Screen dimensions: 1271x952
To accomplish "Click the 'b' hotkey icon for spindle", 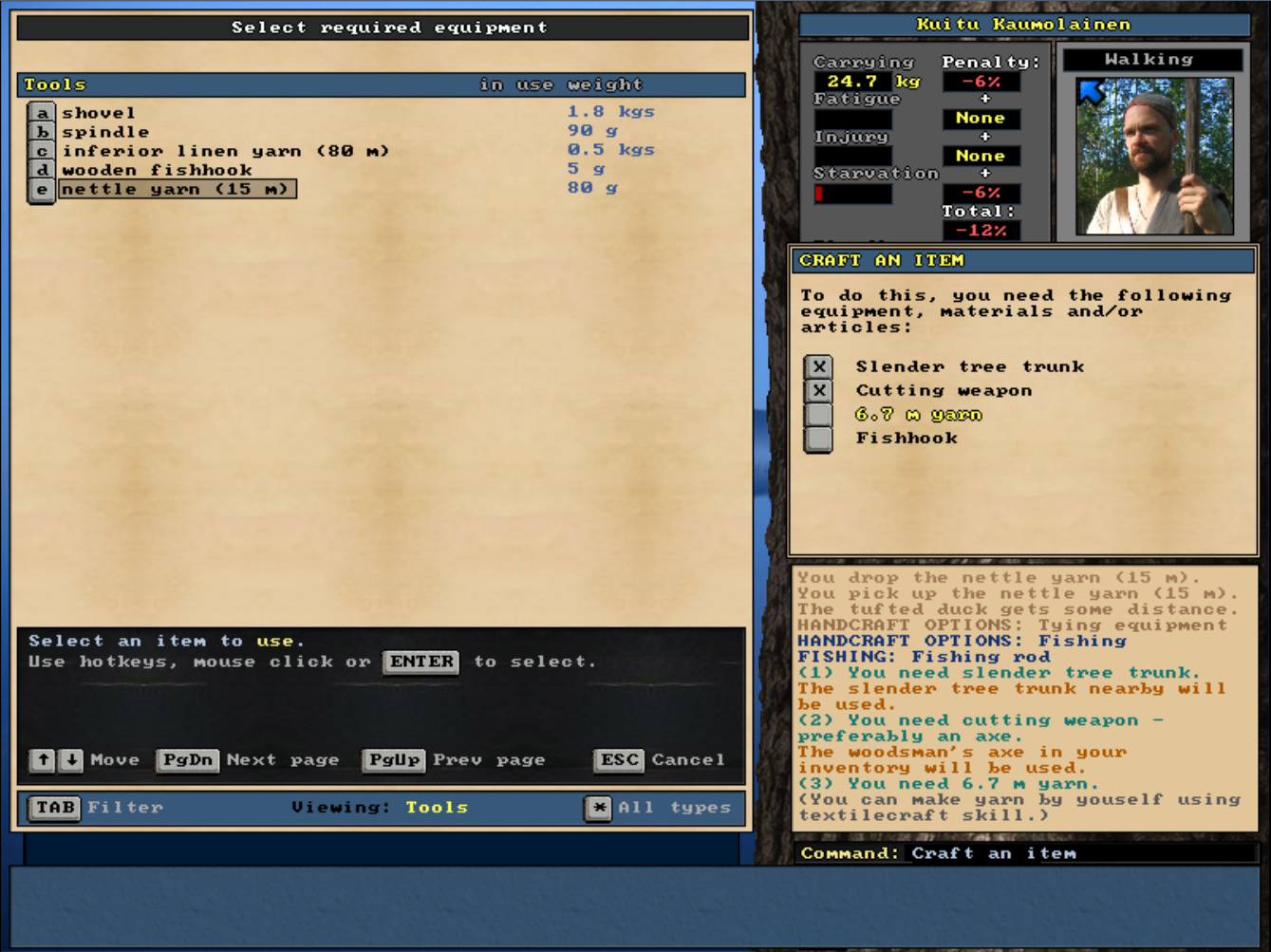I will (x=41, y=133).
